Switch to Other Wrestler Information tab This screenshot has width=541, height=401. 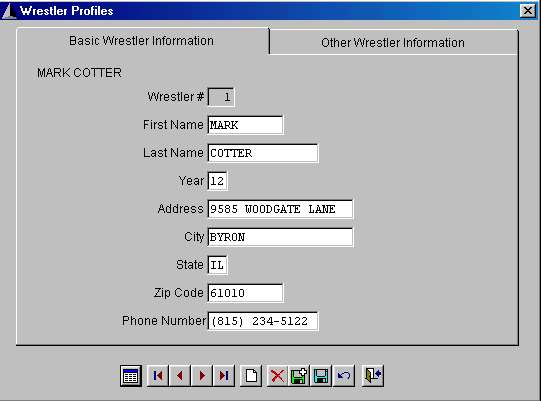[393, 43]
